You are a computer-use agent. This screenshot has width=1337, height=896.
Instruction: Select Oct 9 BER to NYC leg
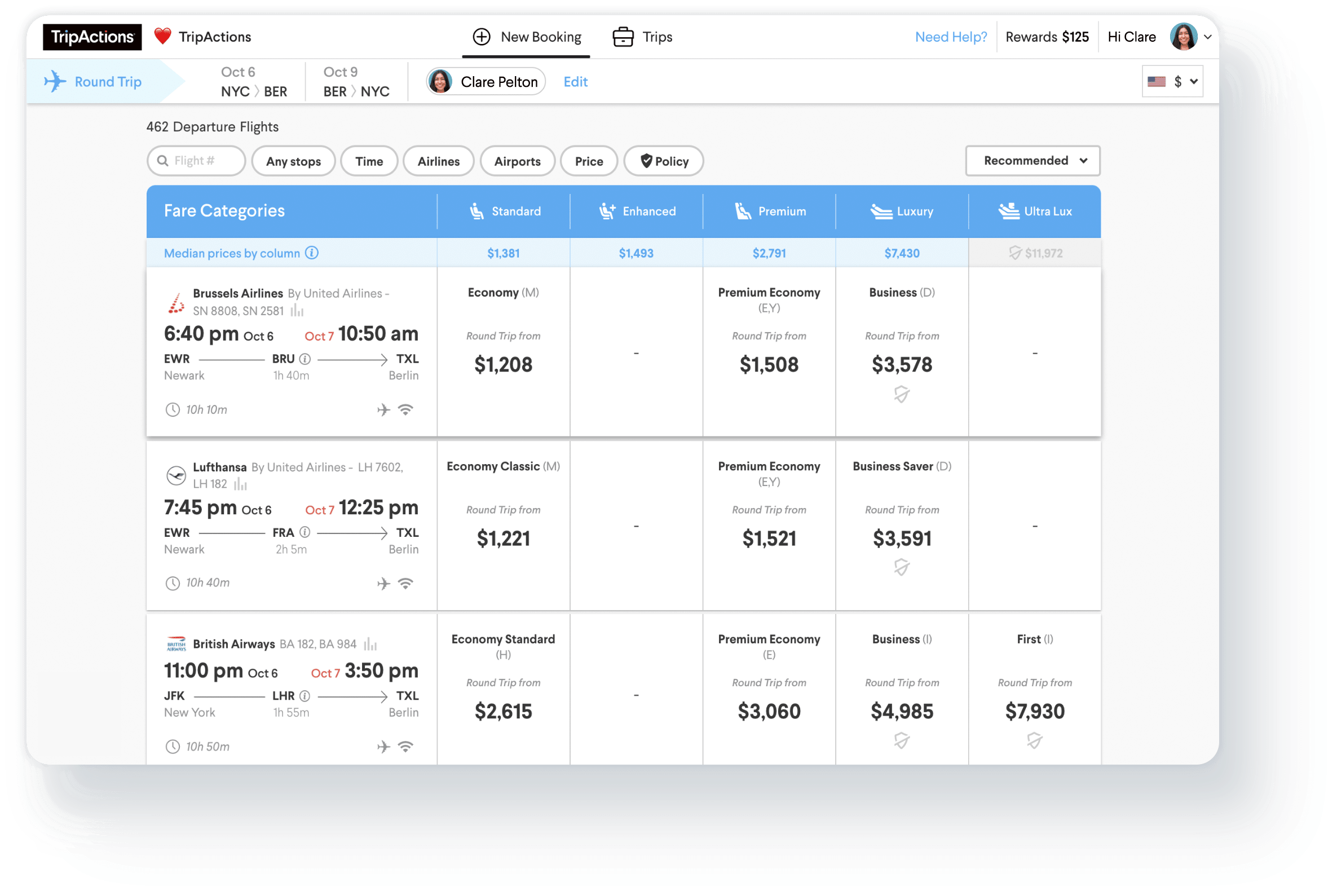[x=356, y=82]
